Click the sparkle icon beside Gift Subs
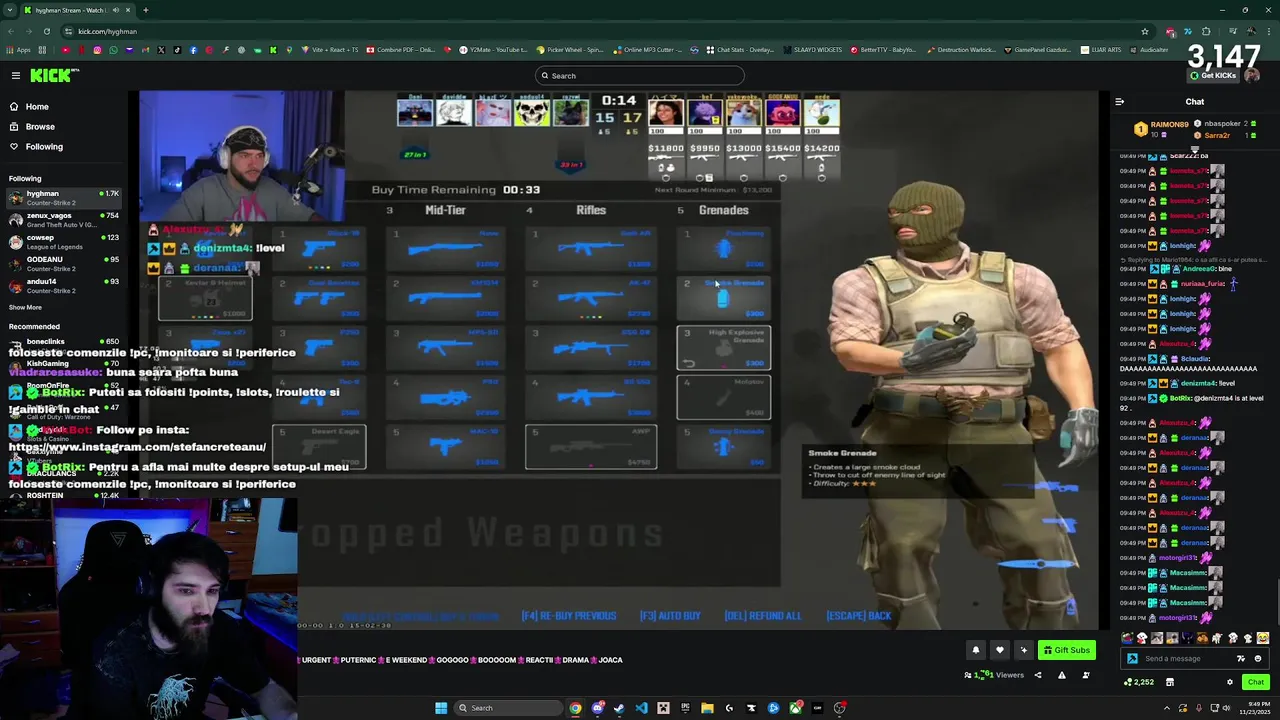The image size is (1280, 720). tap(1023, 650)
